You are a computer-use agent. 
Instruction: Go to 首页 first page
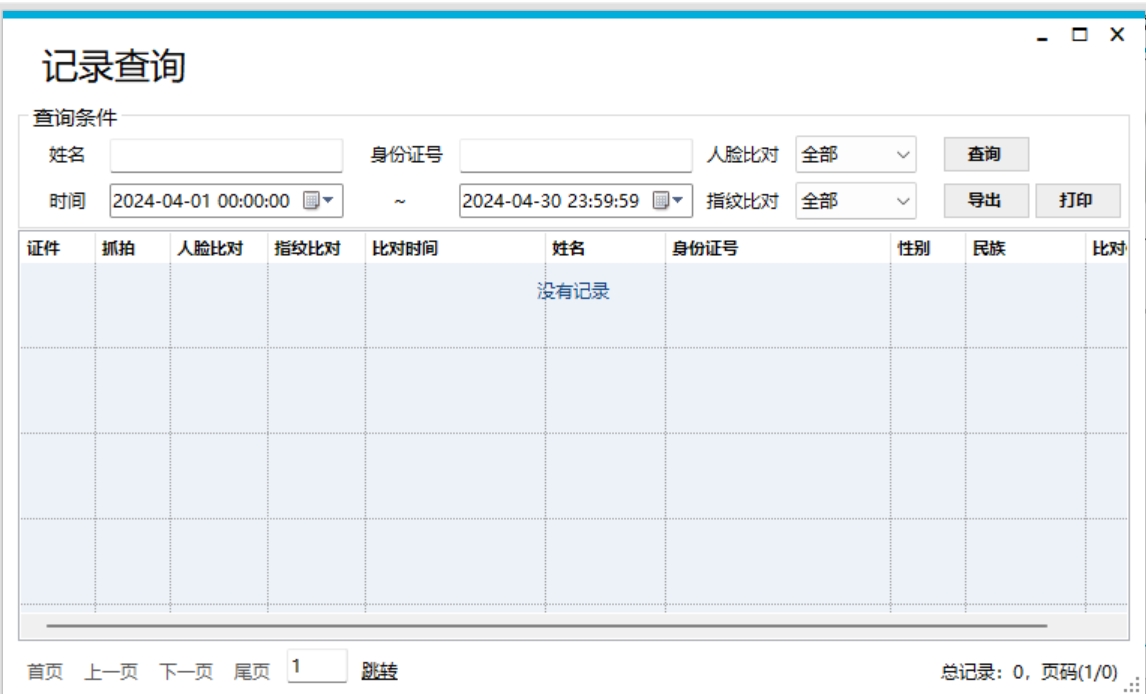click(44, 672)
